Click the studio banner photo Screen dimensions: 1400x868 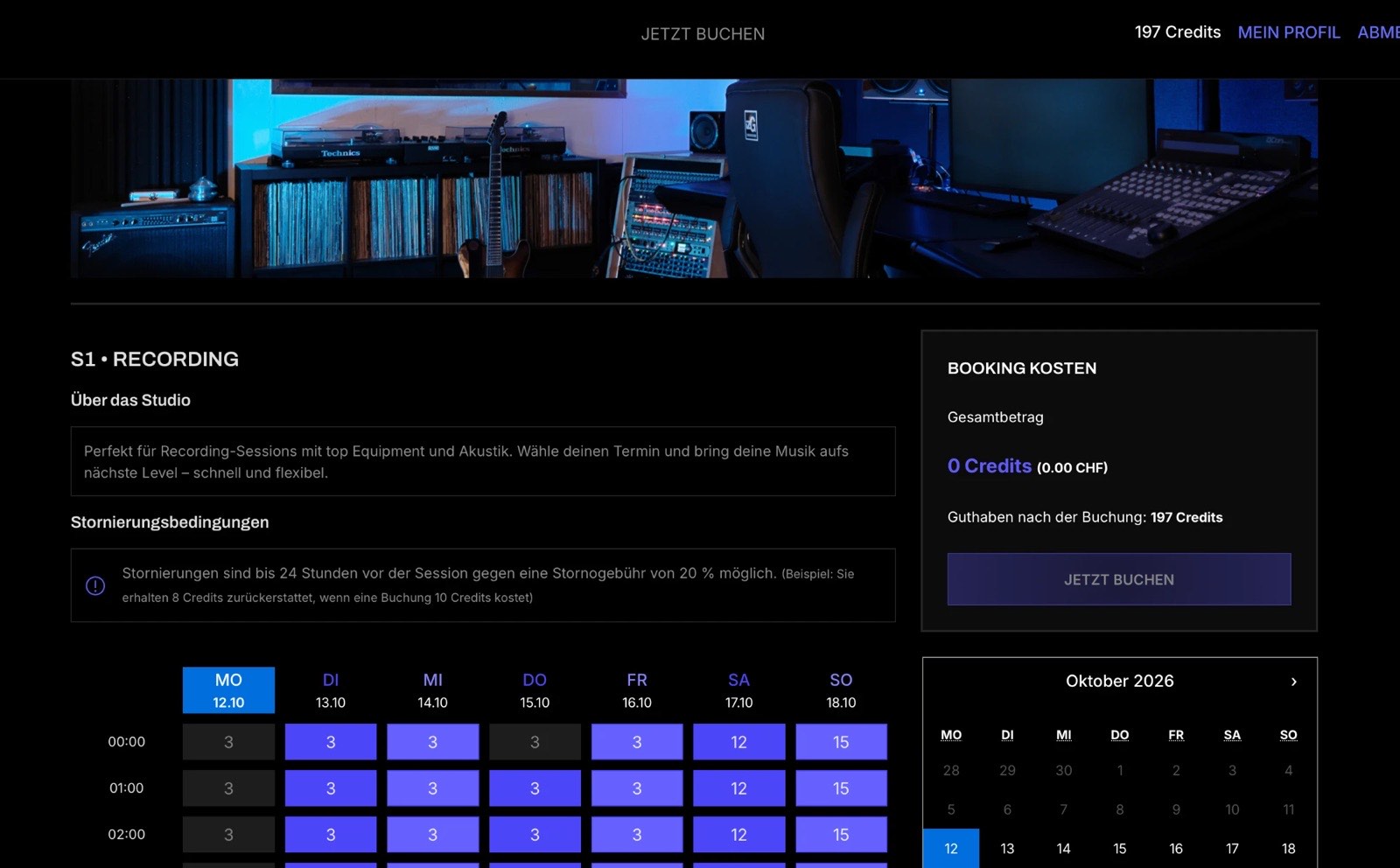[695, 178]
